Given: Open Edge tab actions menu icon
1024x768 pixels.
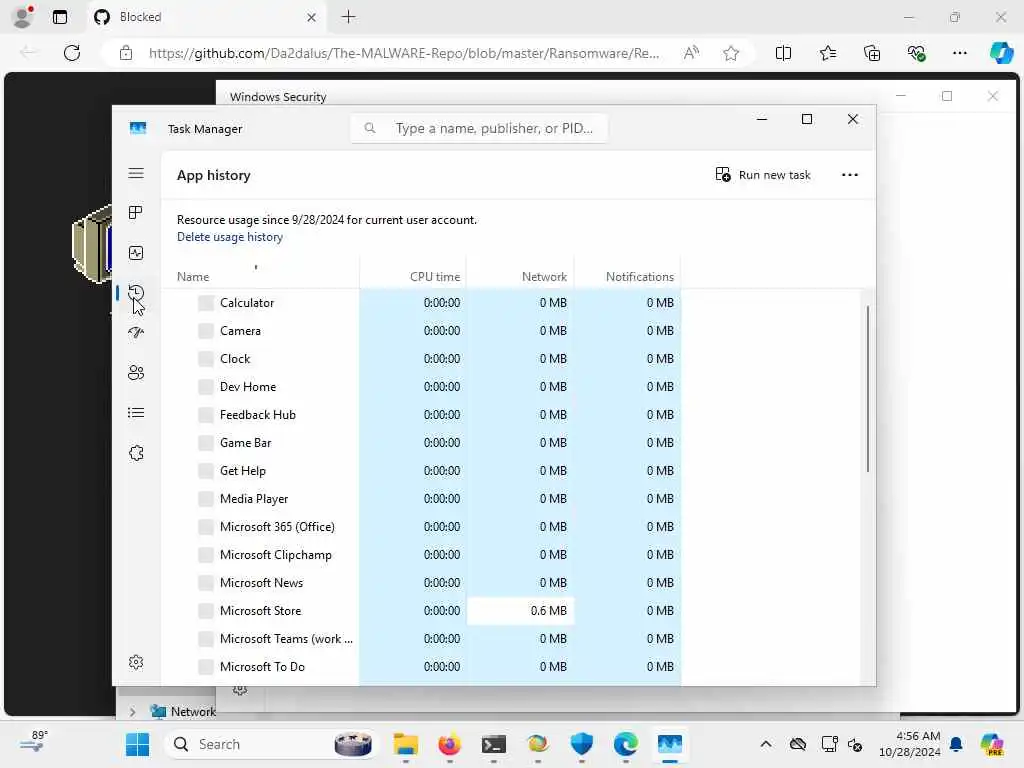Looking at the screenshot, I should (x=59, y=17).
